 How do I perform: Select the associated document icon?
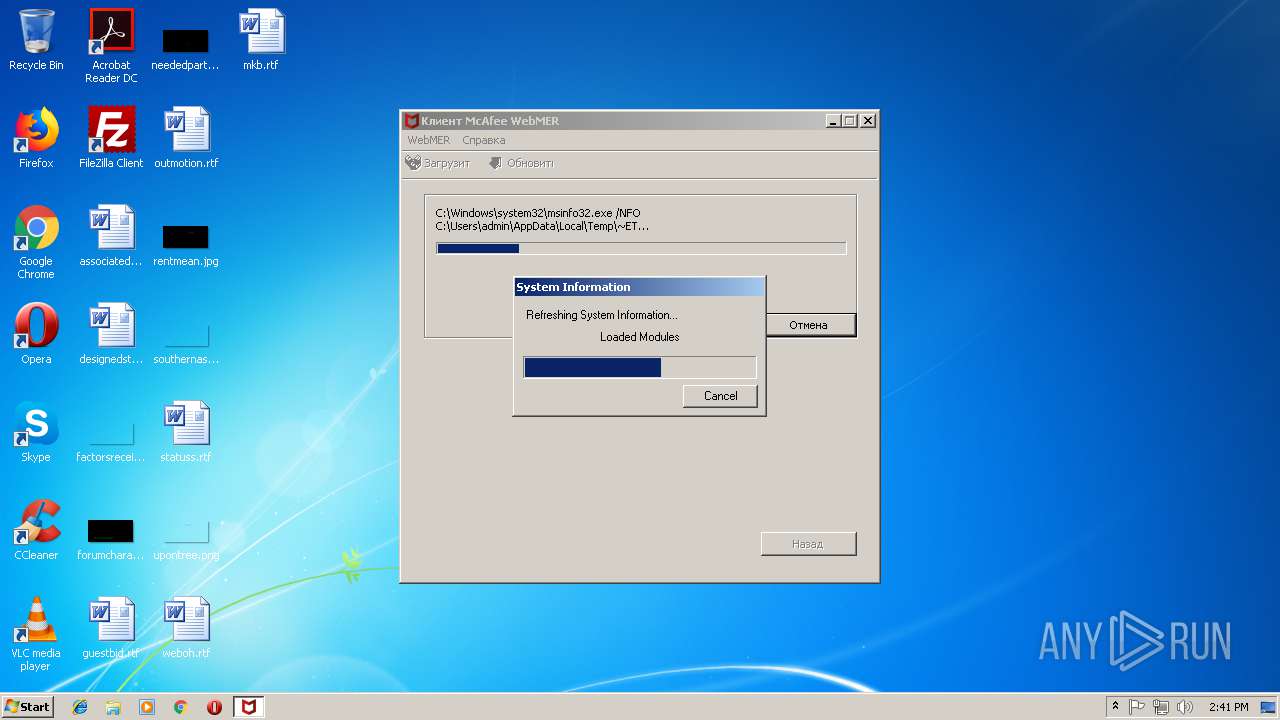111,236
